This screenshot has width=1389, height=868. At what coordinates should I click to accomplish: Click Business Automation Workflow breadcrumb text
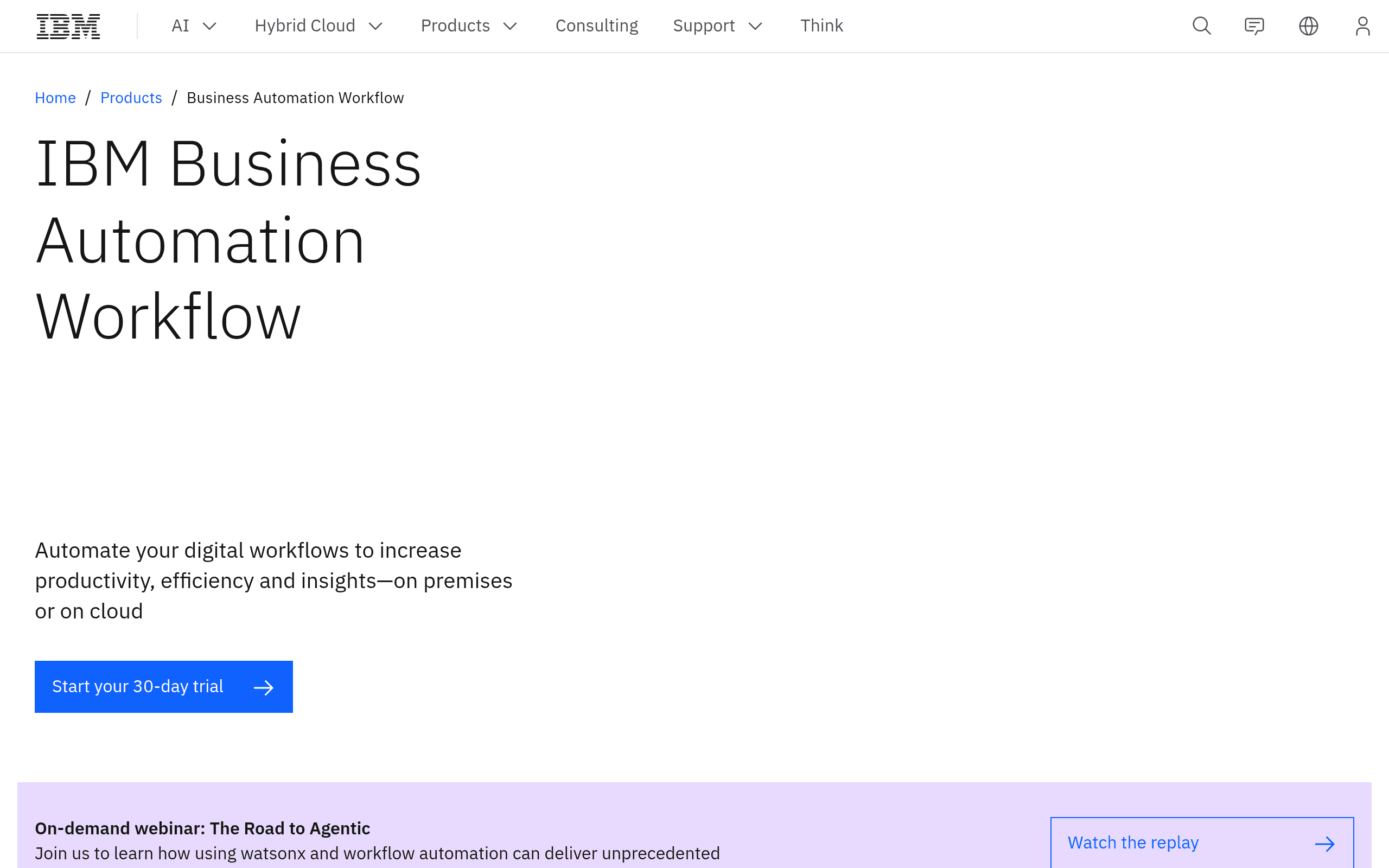coord(295,98)
